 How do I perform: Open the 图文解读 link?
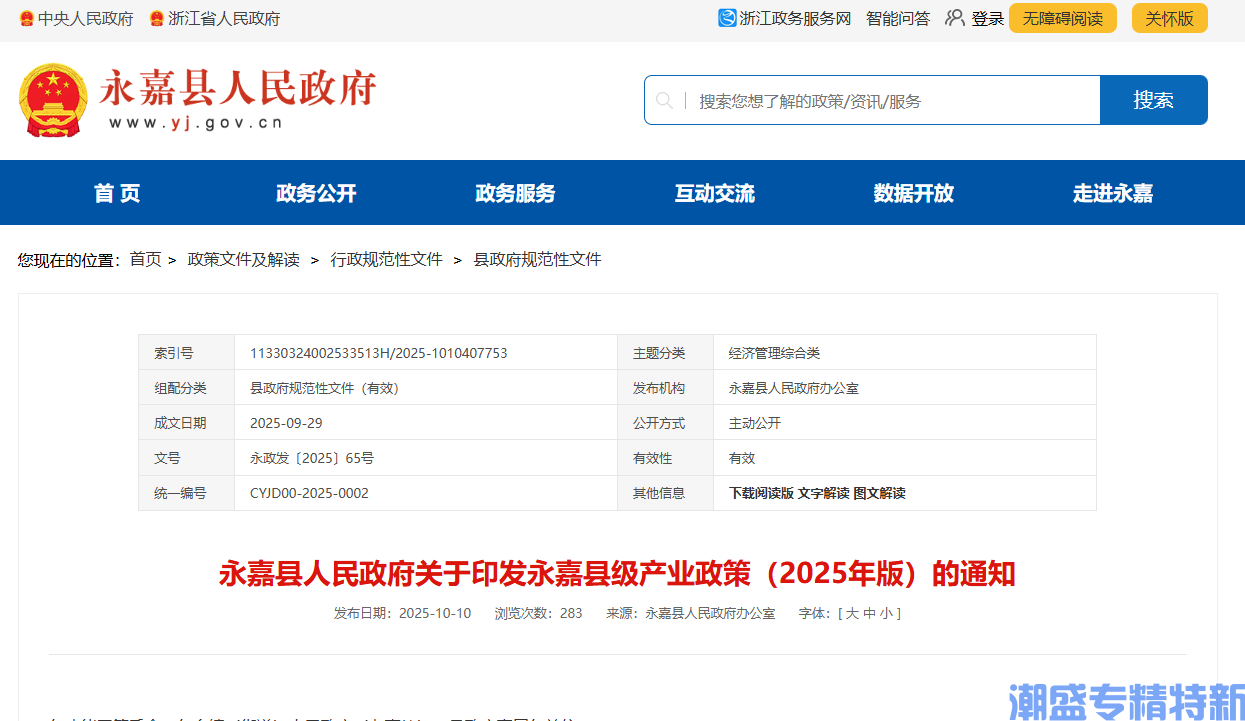tap(879, 493)
